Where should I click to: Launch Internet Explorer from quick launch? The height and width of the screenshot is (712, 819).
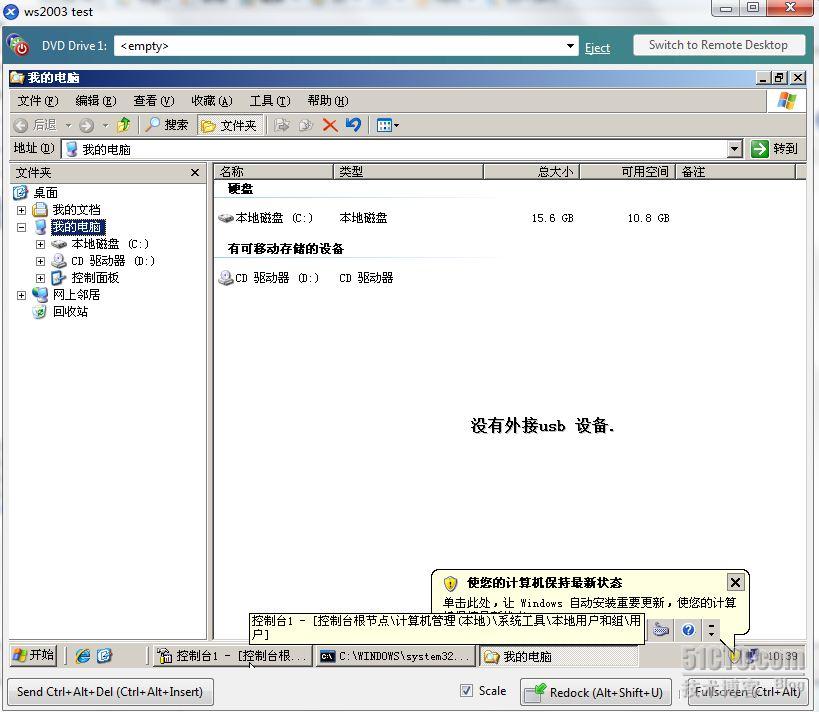pyautogui.click(x=83, y=656)
